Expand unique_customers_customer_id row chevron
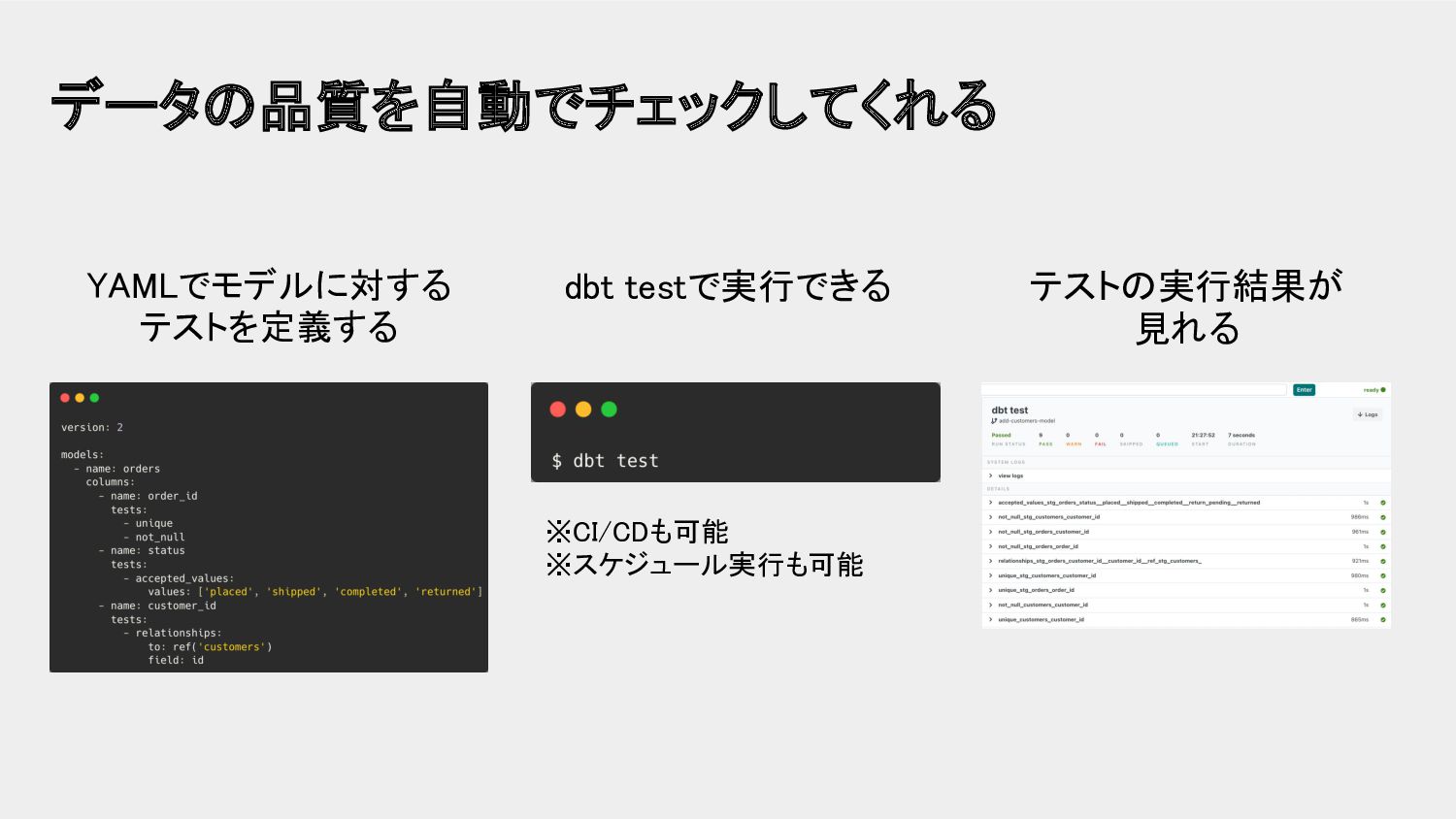Image resolution: width=1456 pixels, height=819 pixels. 990,619
